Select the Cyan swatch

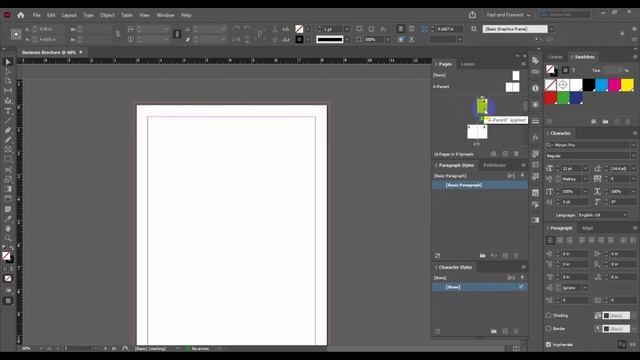pyautogui.click(x=601, y=85)
